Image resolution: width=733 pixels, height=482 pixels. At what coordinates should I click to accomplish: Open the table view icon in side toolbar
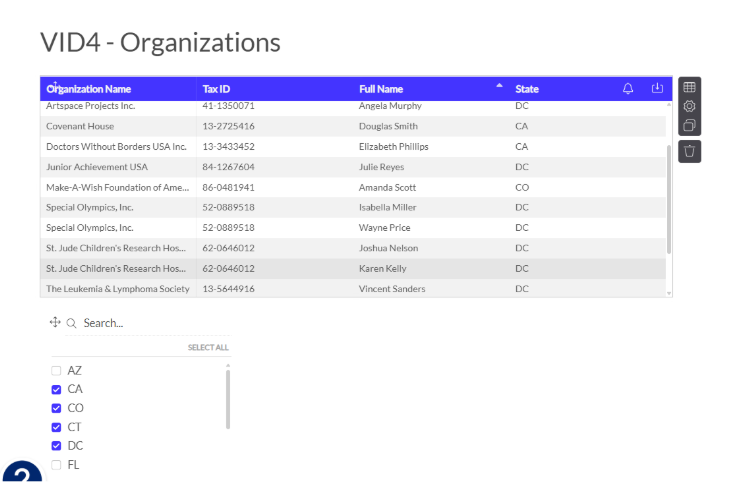coord(690,87)
